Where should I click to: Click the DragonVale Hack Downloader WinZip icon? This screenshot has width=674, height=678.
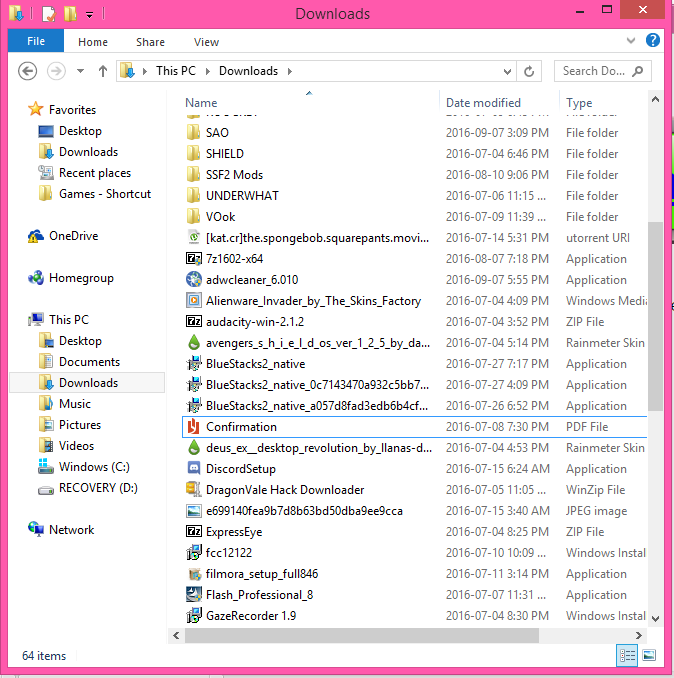click(194, 489)
